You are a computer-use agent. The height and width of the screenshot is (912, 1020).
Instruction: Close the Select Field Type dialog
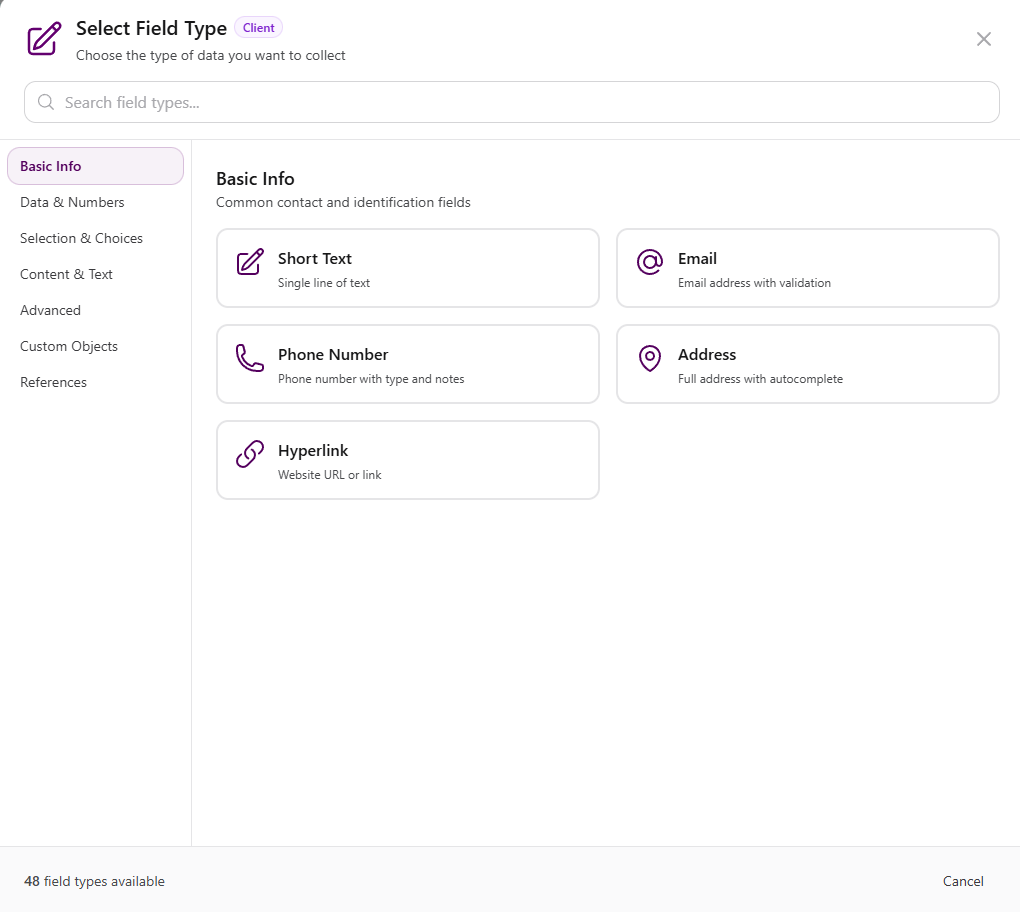[x=984, y=39]
